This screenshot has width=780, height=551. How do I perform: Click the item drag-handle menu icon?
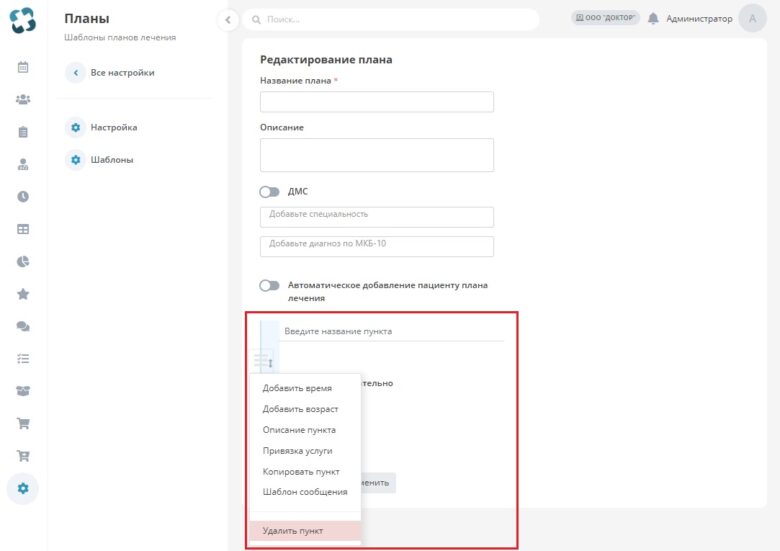[x=263, y=360]
